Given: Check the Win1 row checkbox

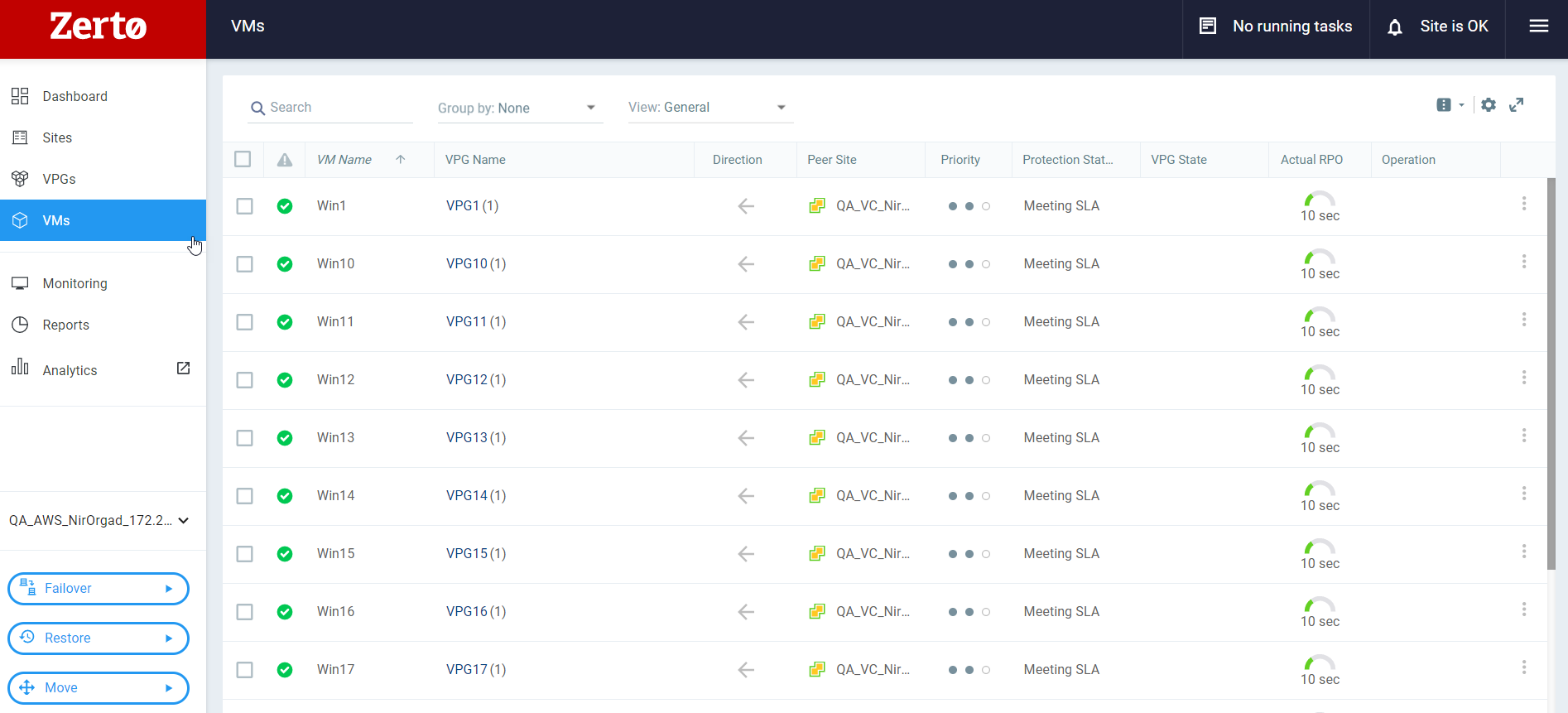Looking at the screenshot, I should (x=244, y=206).
